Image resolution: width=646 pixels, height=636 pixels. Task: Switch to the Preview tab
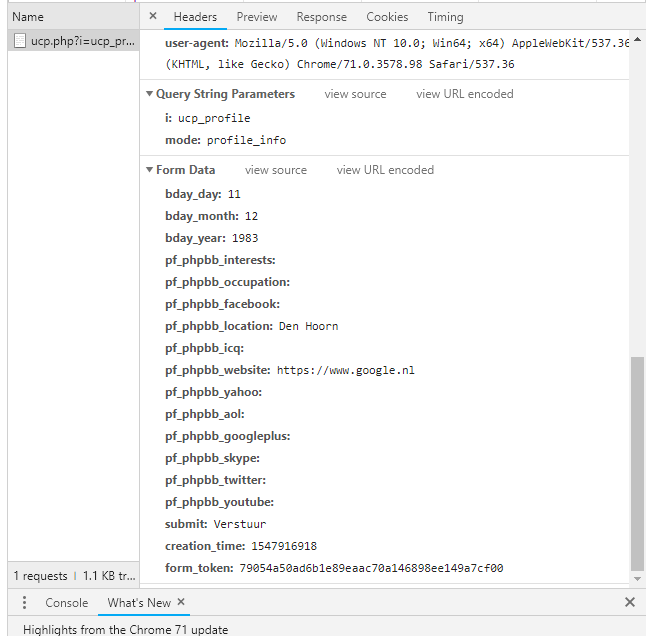257,17
